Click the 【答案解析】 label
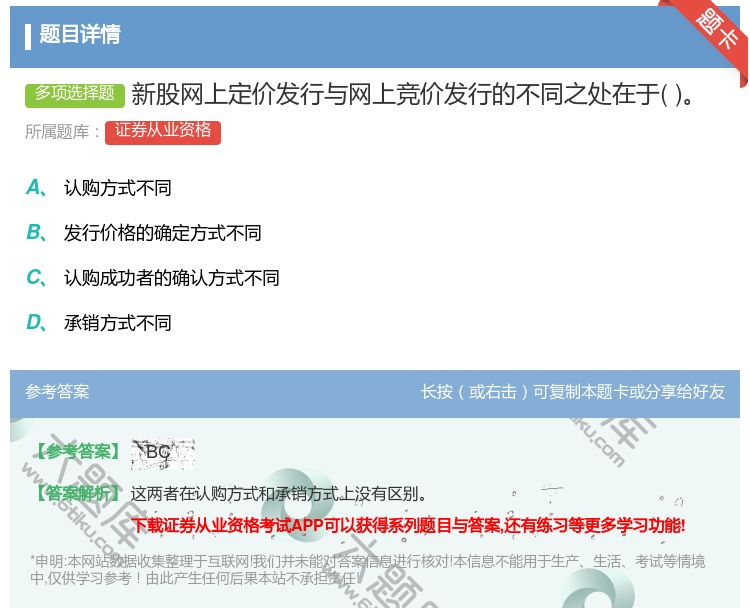750x608 pixels. click(78, 493)
